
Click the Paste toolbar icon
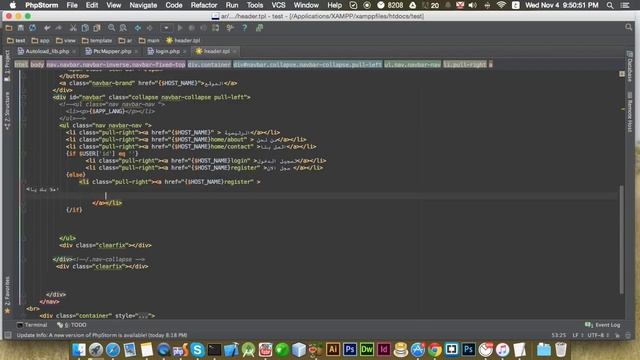pyautogui.click(x=97, y=28)
